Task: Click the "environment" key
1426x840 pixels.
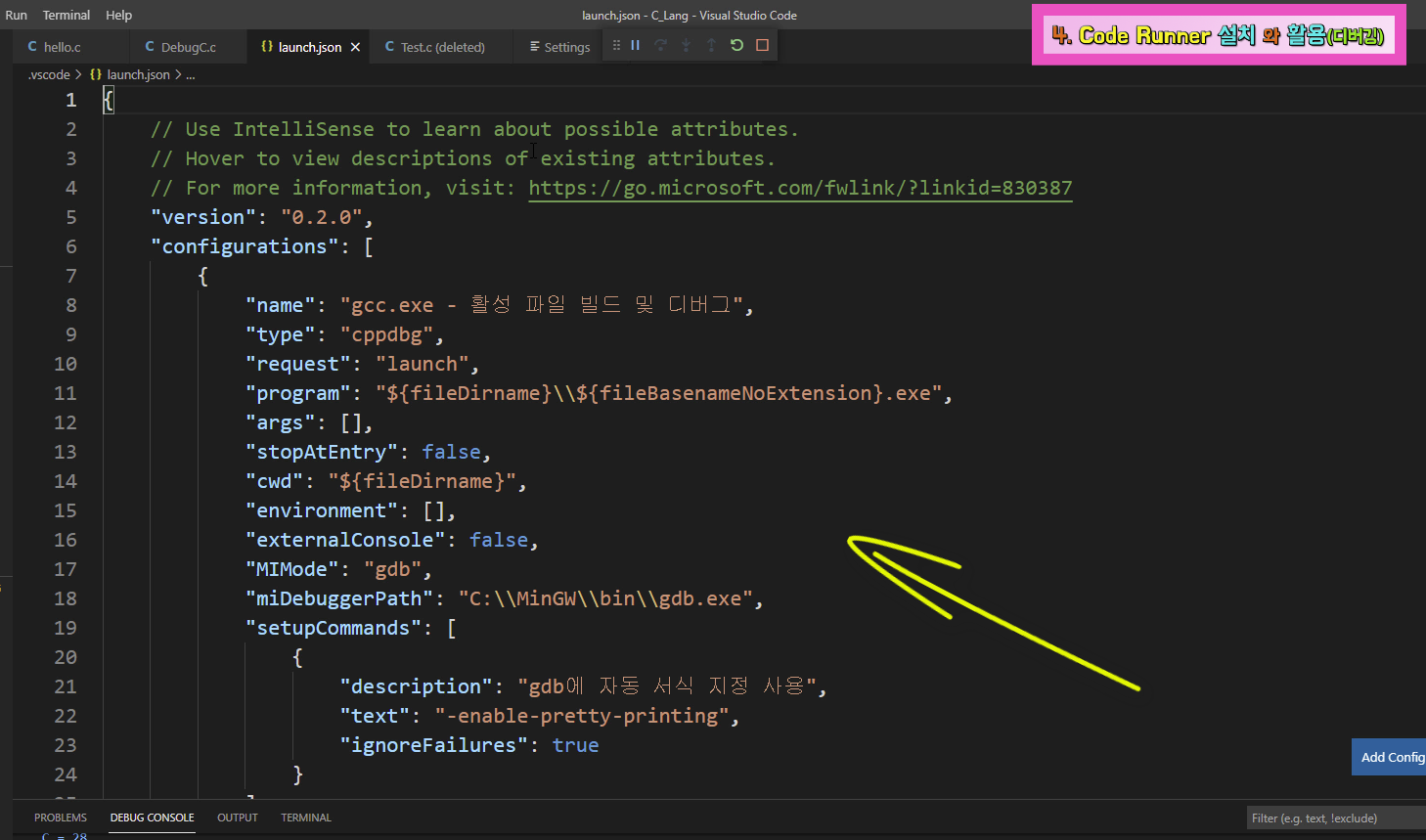Action: (322, 510)
